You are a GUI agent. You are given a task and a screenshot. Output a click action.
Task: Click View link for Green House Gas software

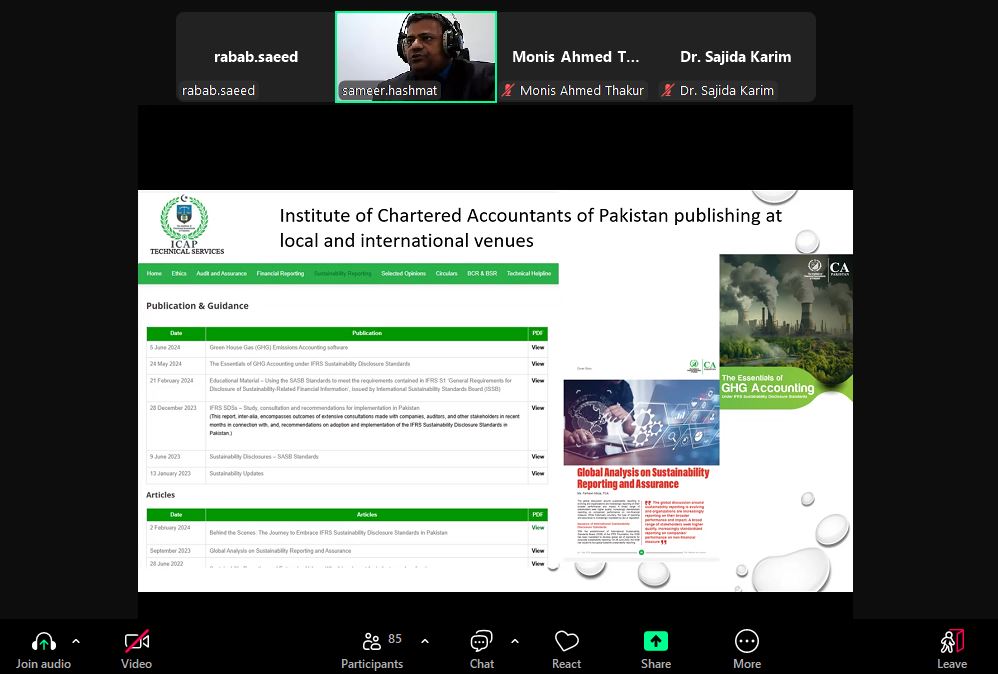(x=538, y=348)
